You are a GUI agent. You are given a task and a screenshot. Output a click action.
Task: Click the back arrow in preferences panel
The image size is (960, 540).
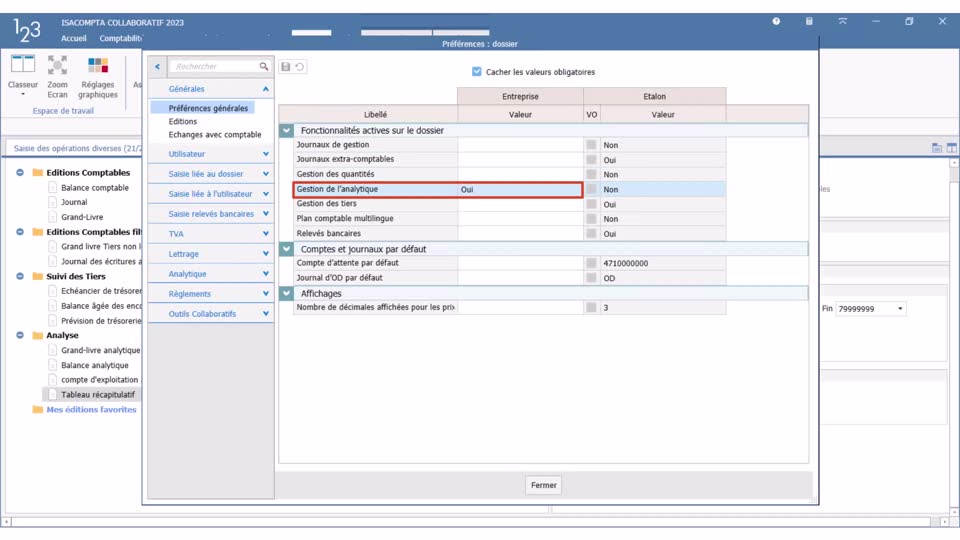157,66
